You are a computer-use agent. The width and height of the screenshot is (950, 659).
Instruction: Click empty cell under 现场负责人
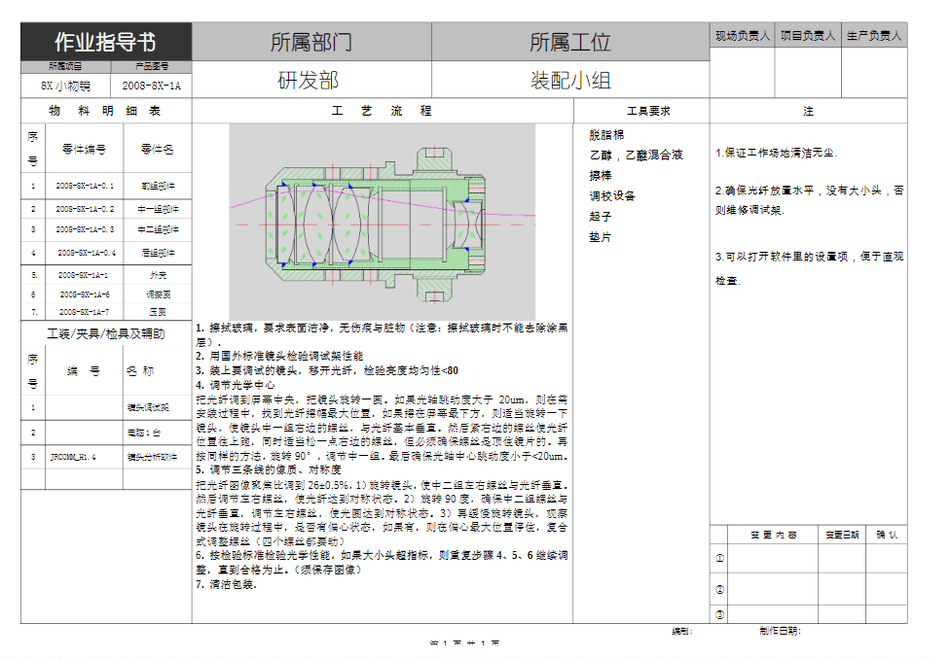(x=742, y=72)
